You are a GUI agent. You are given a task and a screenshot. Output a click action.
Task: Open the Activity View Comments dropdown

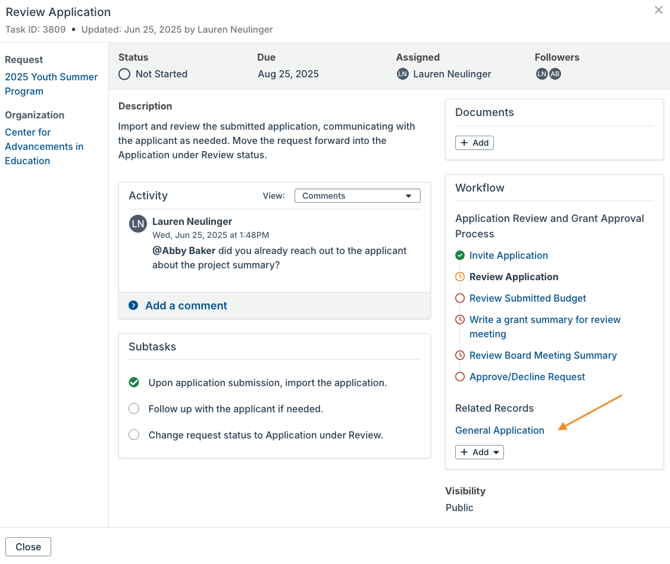pyautogui.click(x=357, y=196)
